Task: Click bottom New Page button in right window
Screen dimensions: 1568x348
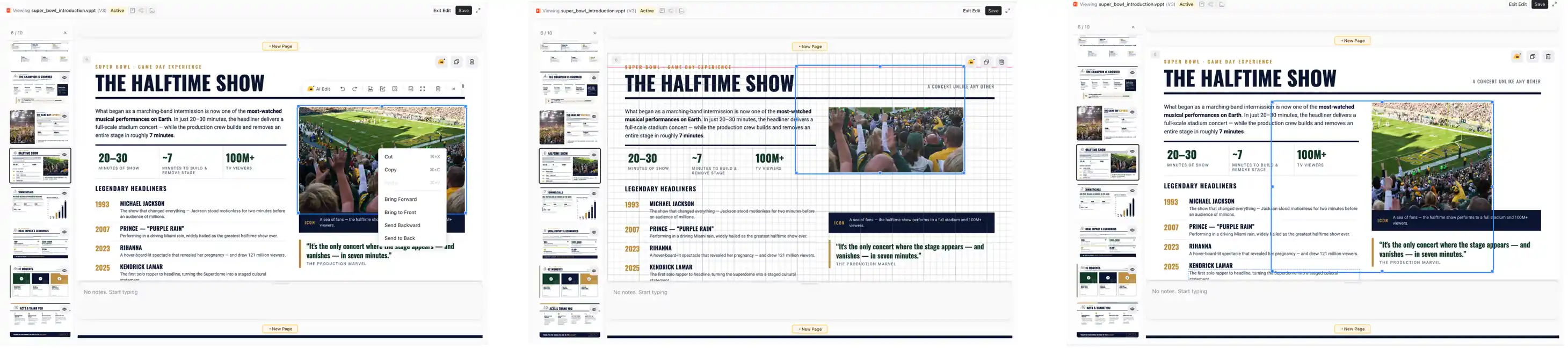Action: 1353,329
